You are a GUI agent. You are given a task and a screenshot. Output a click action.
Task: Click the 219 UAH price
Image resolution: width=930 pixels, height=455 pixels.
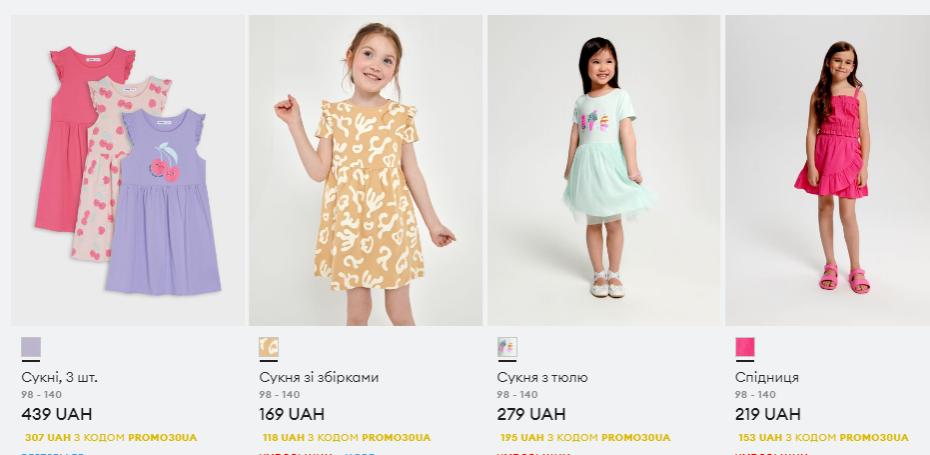tap(767, 414)
